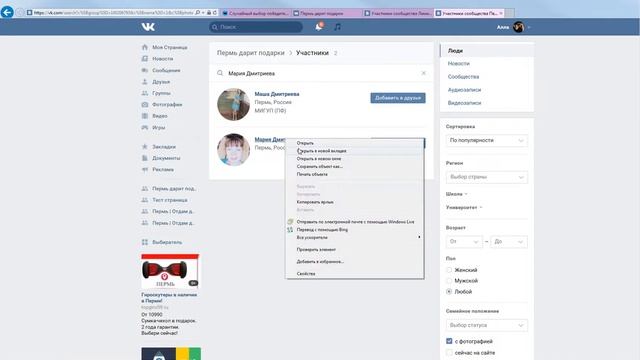Choose Сохранить объект как in context menu

354,166
